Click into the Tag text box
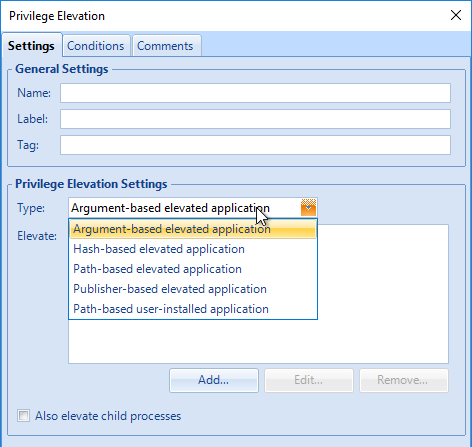Image resolution: width=472 pixels, height=447 pixels. (x=255, y=145)
